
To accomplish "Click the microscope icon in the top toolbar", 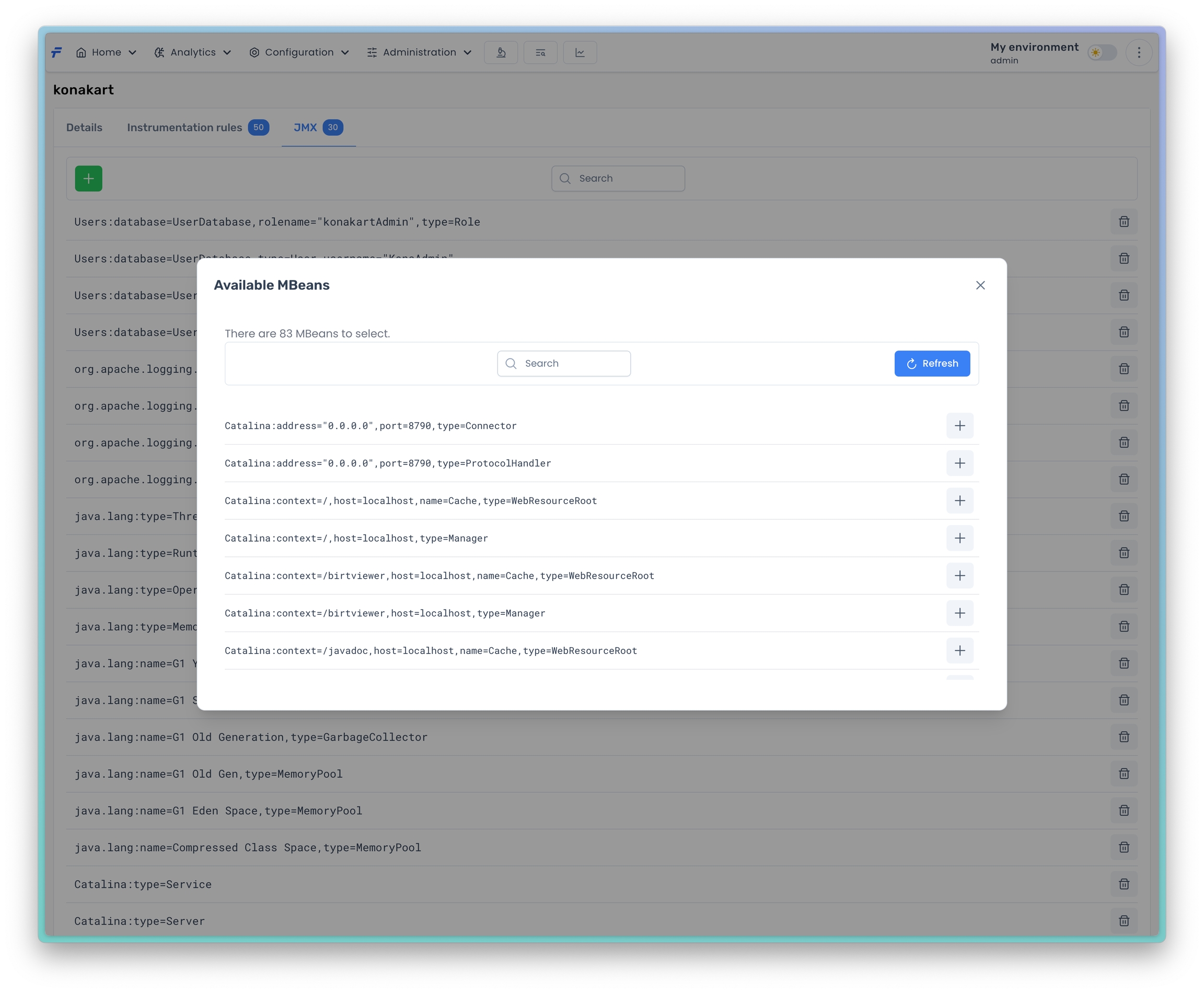I will (501, 53).
